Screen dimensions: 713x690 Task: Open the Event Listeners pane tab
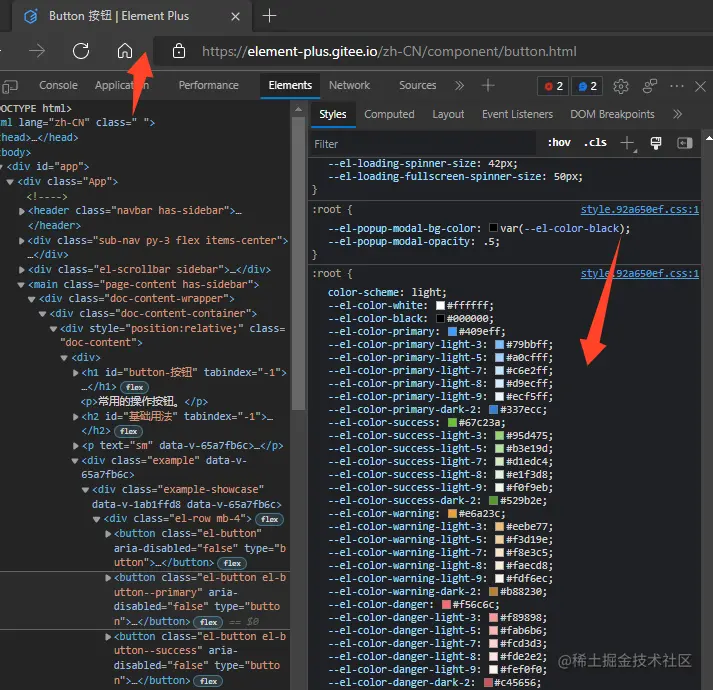pos(517,115)
